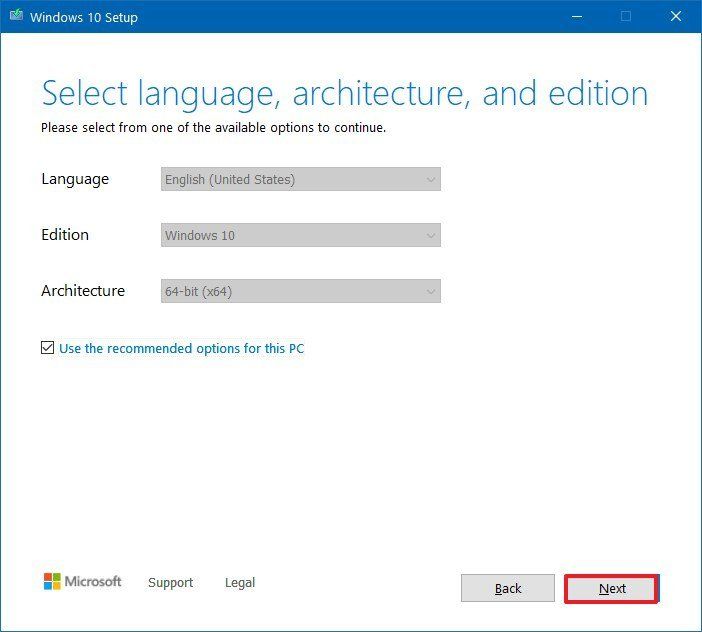702x632 pixels.
Task: Click the "Select language, architecture, and edition" heading
Action: pyautogui.click(x=344, y=94)
